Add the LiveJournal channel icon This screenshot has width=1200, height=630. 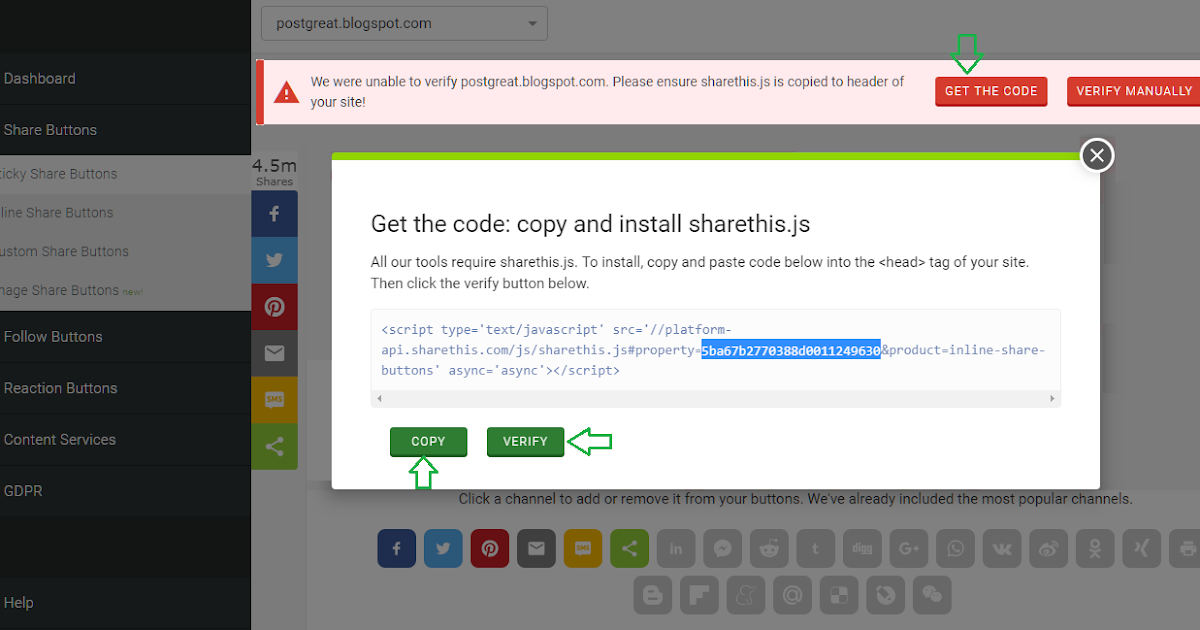tap(885, 595)
